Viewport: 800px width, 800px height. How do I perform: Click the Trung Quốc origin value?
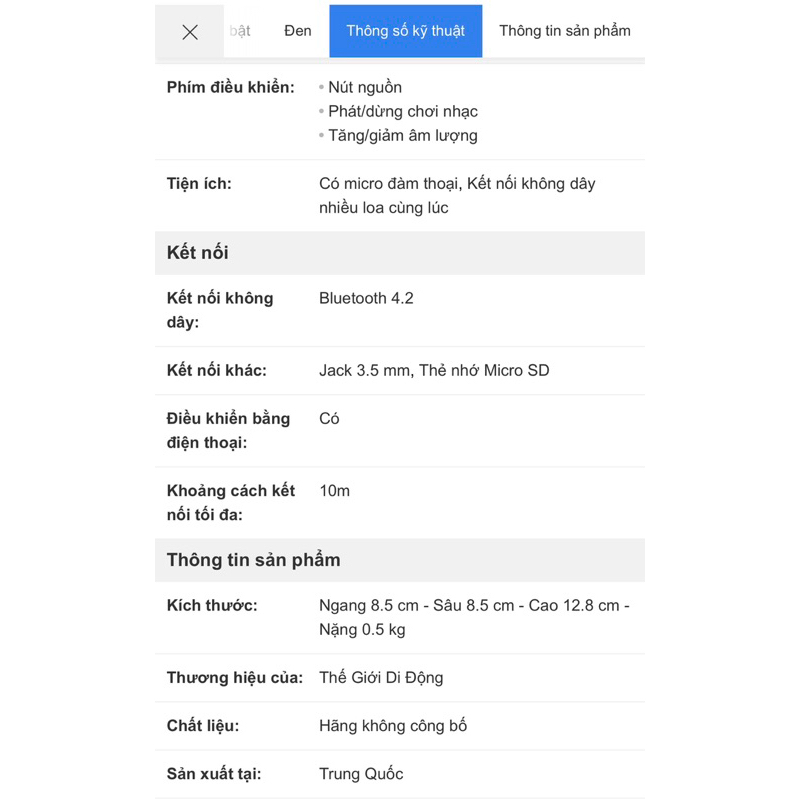[x=361, y=774]
